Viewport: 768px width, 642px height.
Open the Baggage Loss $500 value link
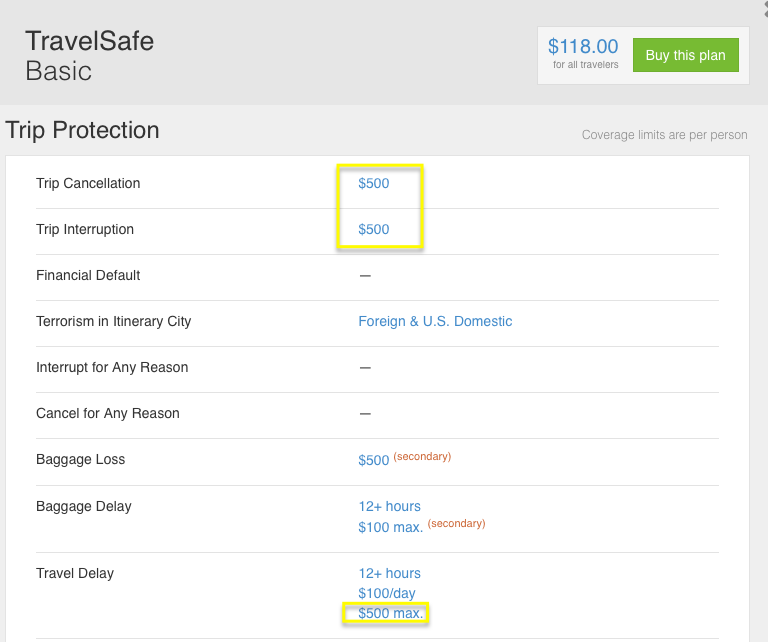374,460
